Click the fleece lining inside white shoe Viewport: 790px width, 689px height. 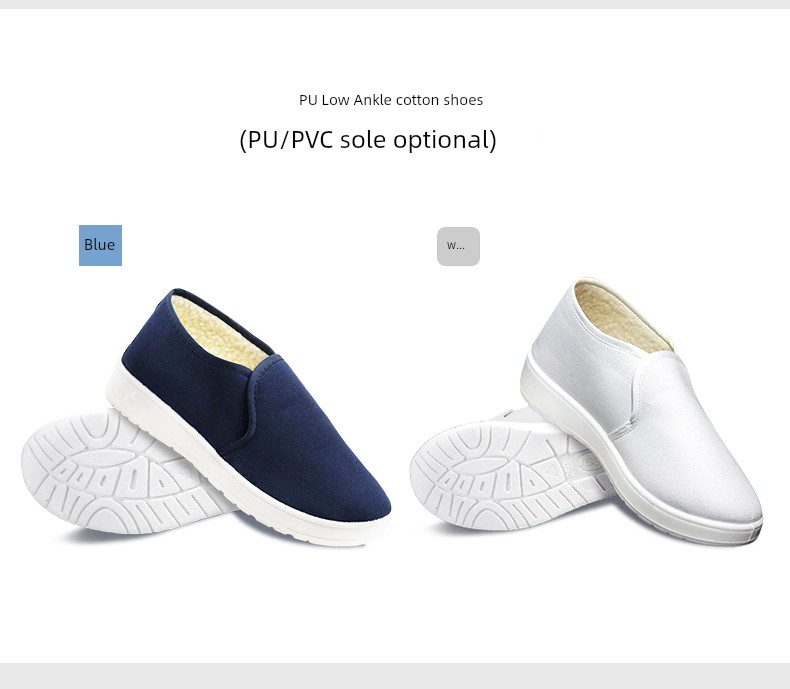(x=620, y=317)
